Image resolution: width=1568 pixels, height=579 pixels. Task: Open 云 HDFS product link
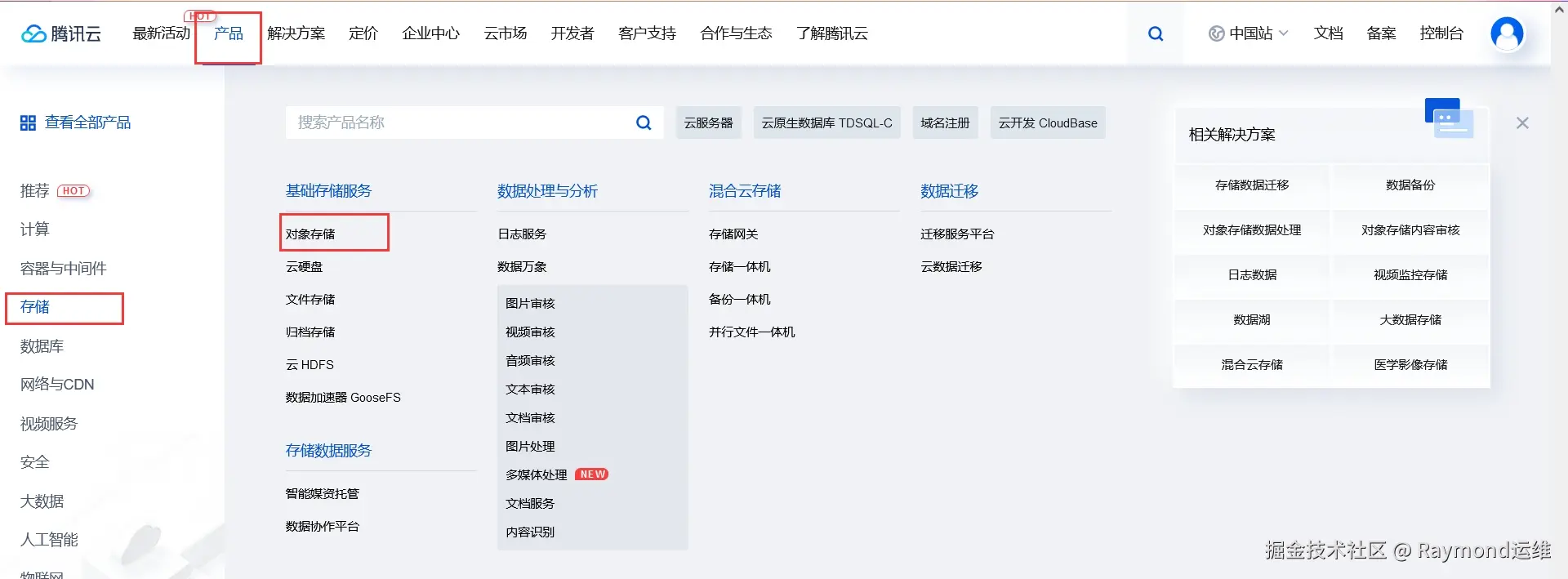pyautogui.click(x=310, y=365)
